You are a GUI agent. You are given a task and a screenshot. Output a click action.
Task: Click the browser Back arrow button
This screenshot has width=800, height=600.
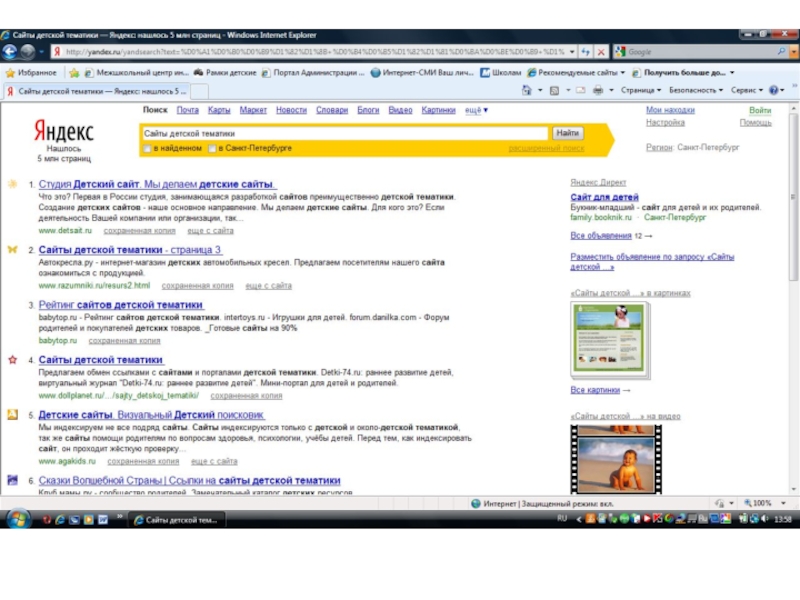point(10,52)
